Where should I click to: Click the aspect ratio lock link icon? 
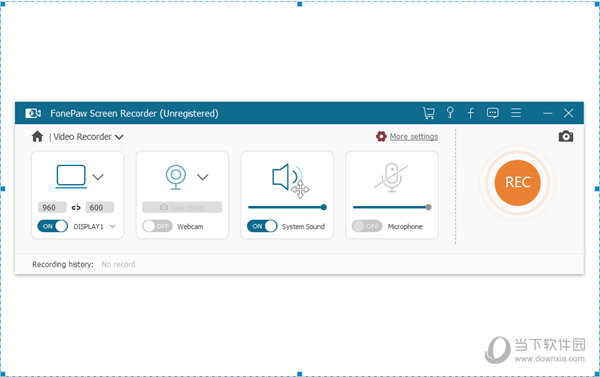pos(76,207)
